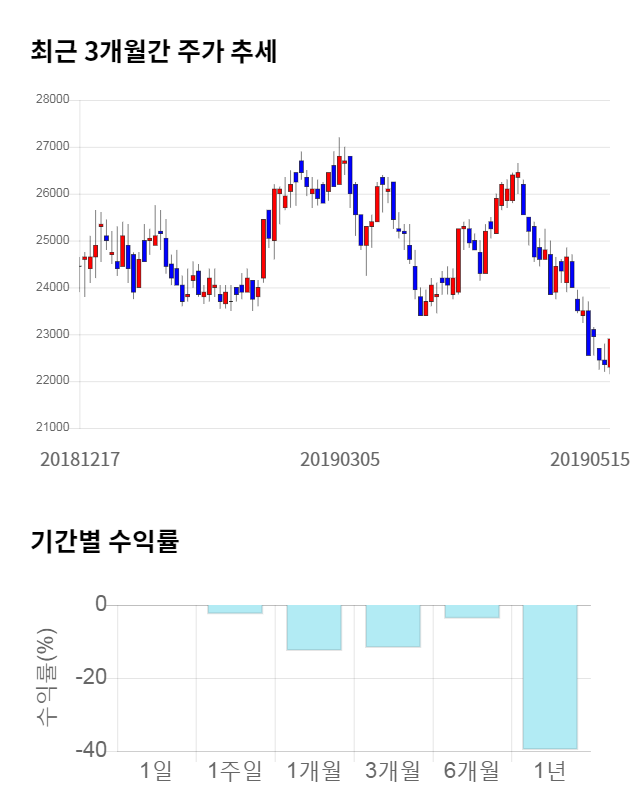Click the 25000 price axis label
640x810 pixels.
click(x=52, y=241)
